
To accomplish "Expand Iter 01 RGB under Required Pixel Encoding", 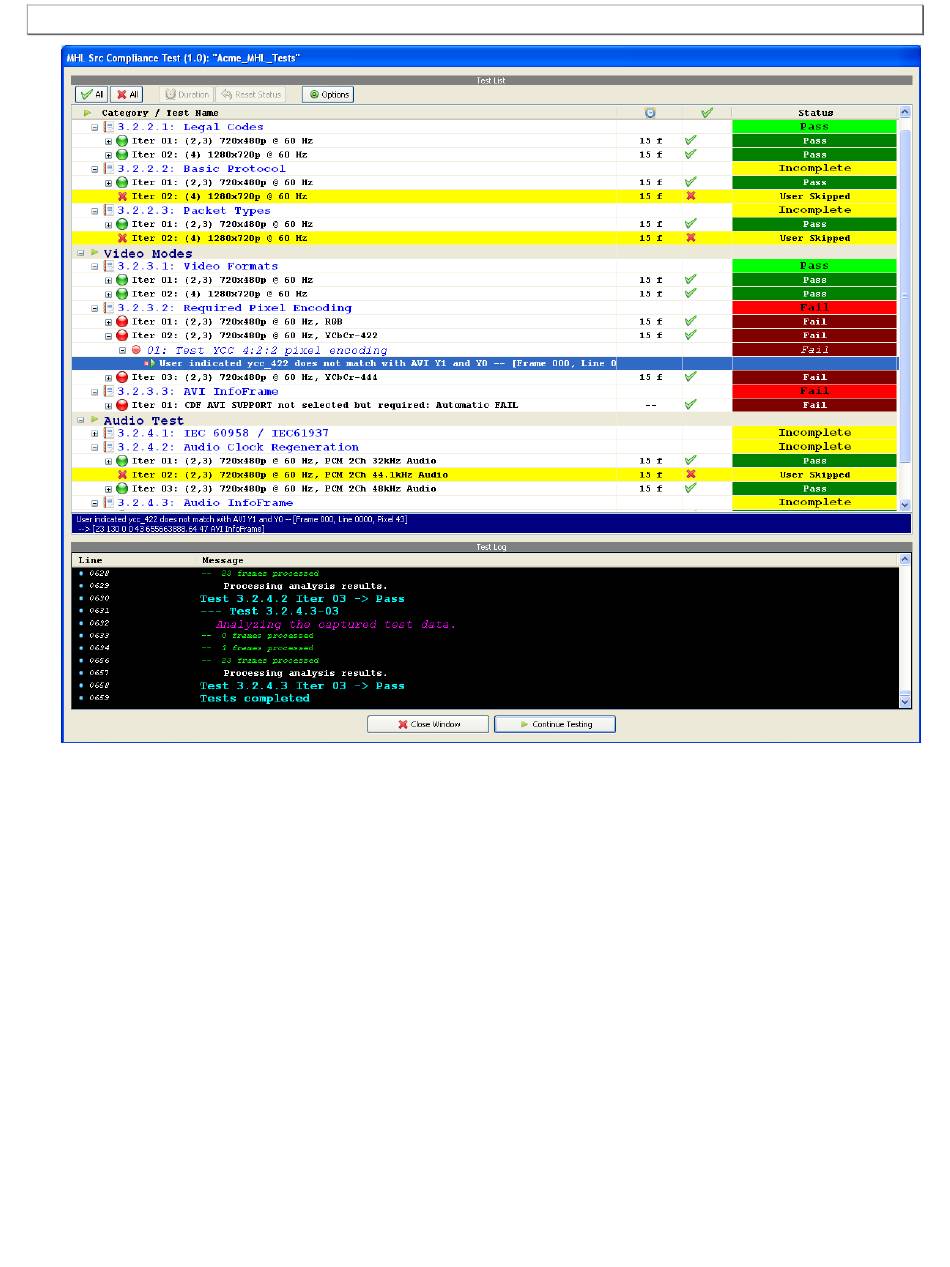I will (109, 322).
